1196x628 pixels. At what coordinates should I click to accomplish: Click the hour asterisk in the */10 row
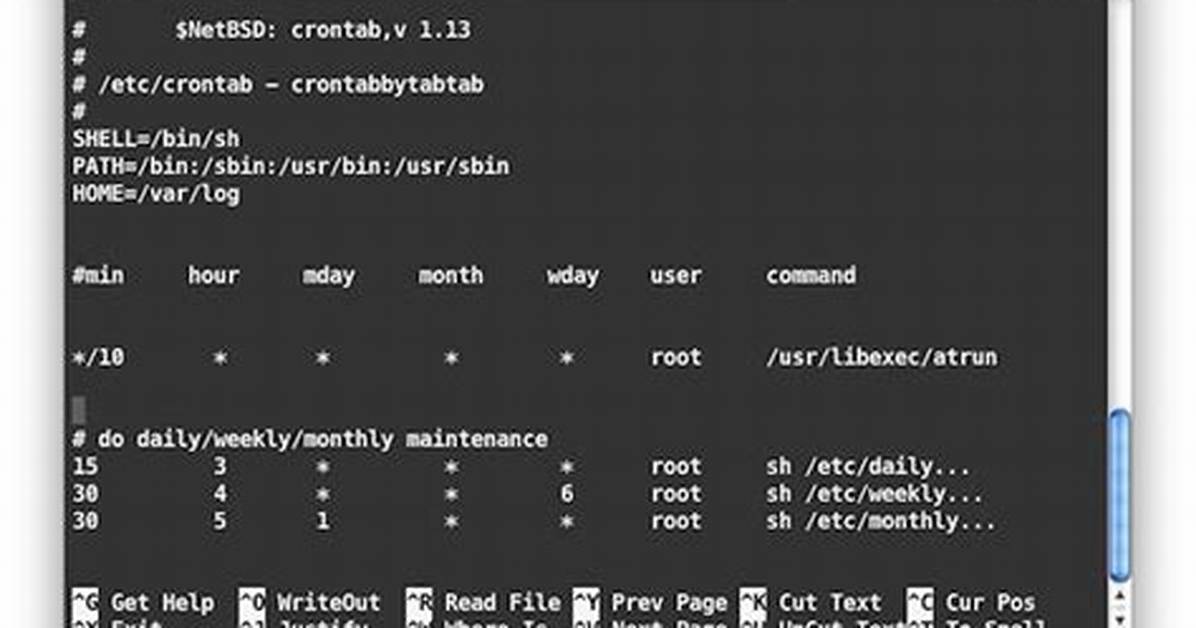220,357
